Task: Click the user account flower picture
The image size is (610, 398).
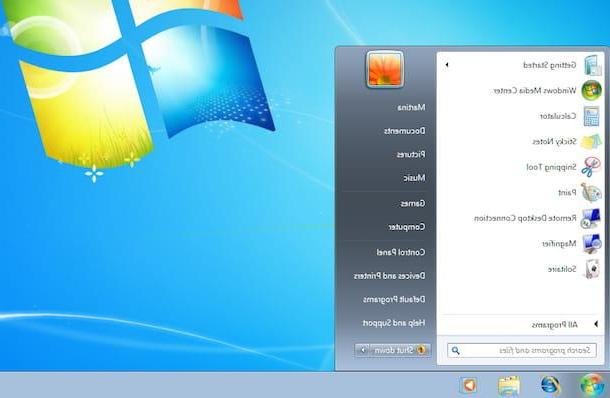Action: [x=385, y=69]
